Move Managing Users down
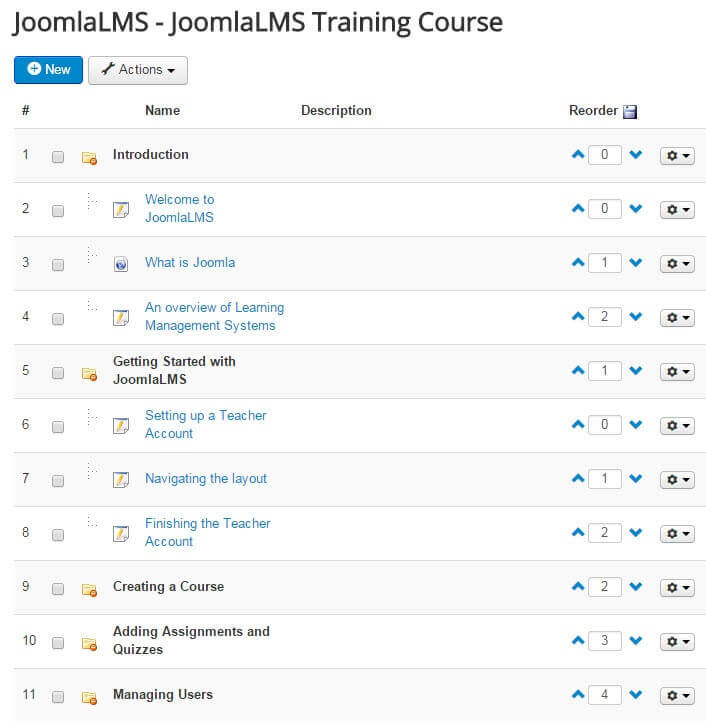Image resolution: width=706 pixels, height=723 pixels. (636, 694)
